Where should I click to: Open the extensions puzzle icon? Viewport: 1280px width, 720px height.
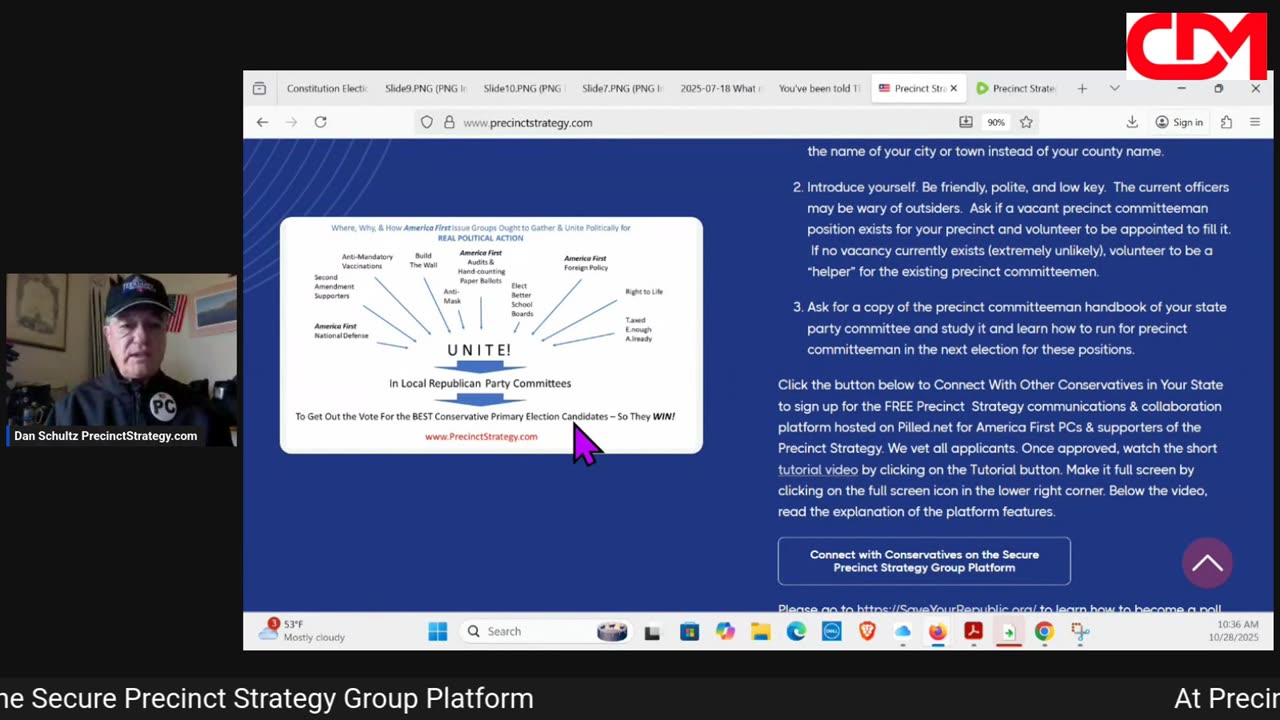pos(1226,122)
